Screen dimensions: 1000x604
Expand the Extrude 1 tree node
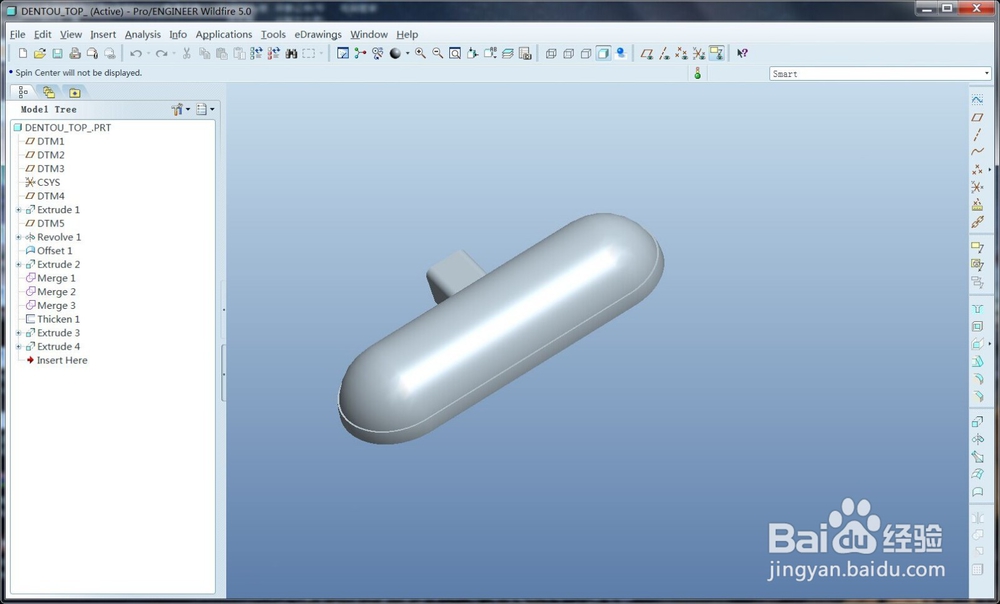[x=18, y=210]
